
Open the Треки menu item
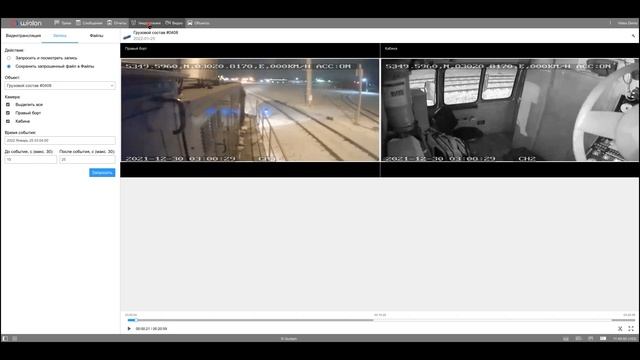click(x=62, y=23)
